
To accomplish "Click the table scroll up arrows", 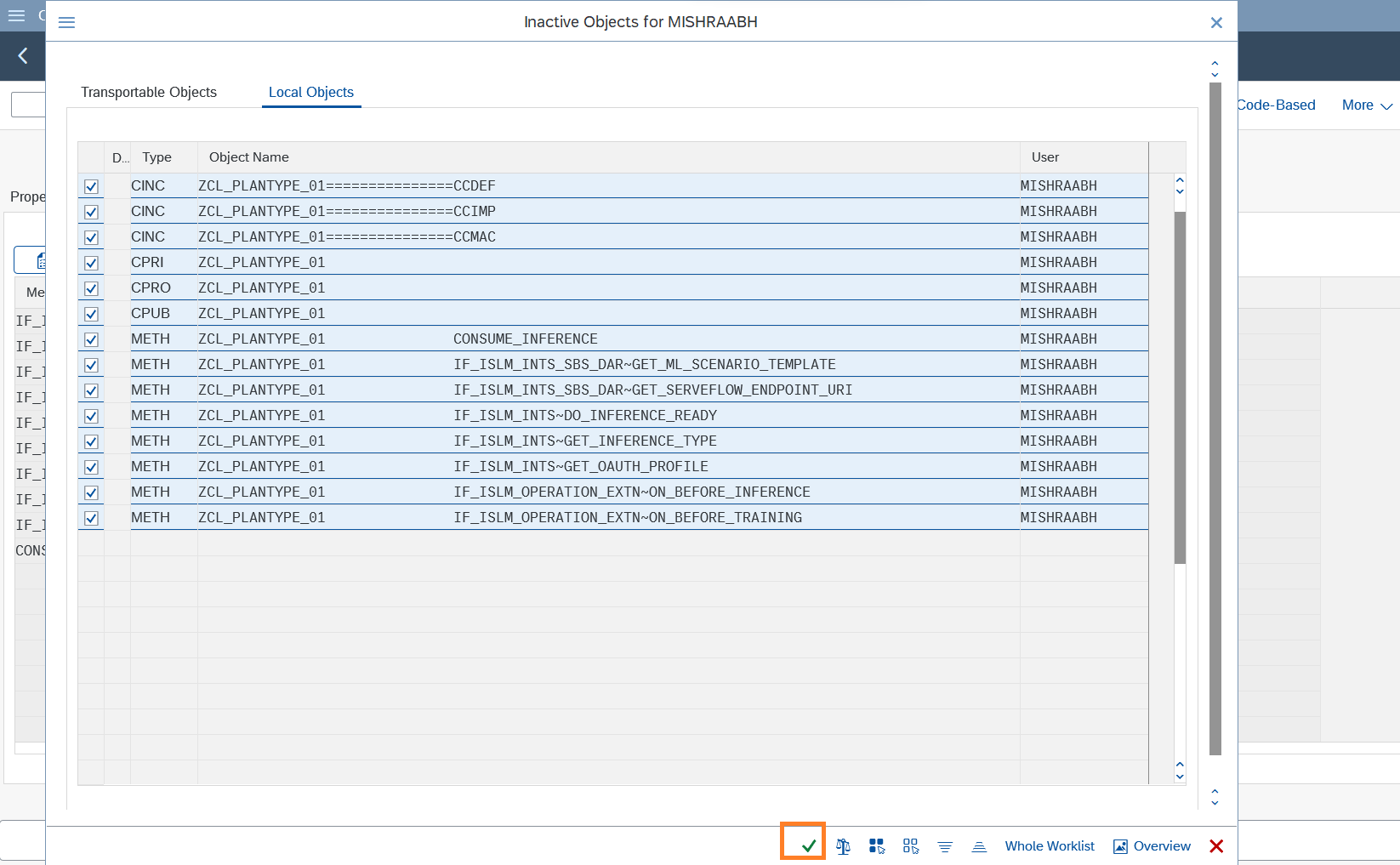I will point(1180,185).
